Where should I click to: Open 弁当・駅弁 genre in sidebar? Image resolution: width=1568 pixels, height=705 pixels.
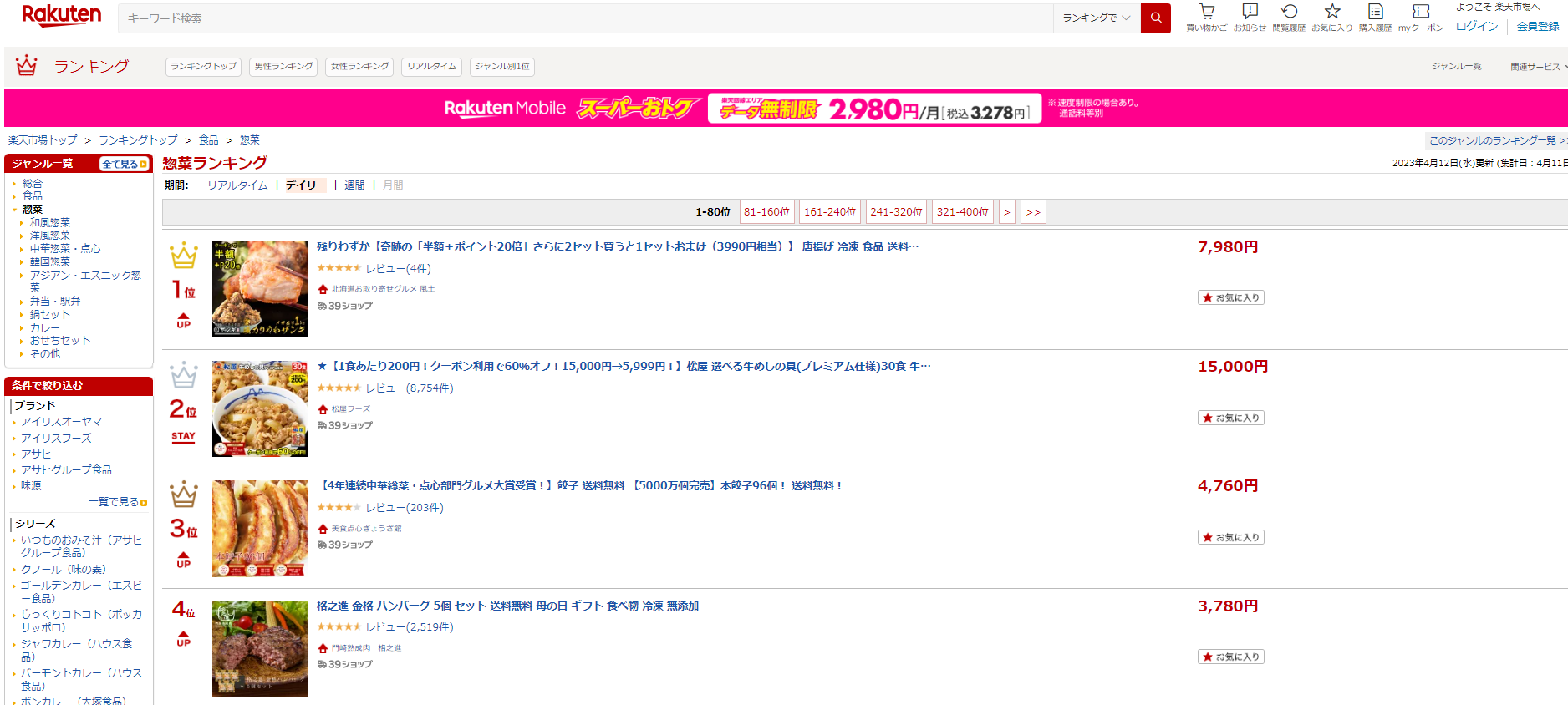(55, 302)
